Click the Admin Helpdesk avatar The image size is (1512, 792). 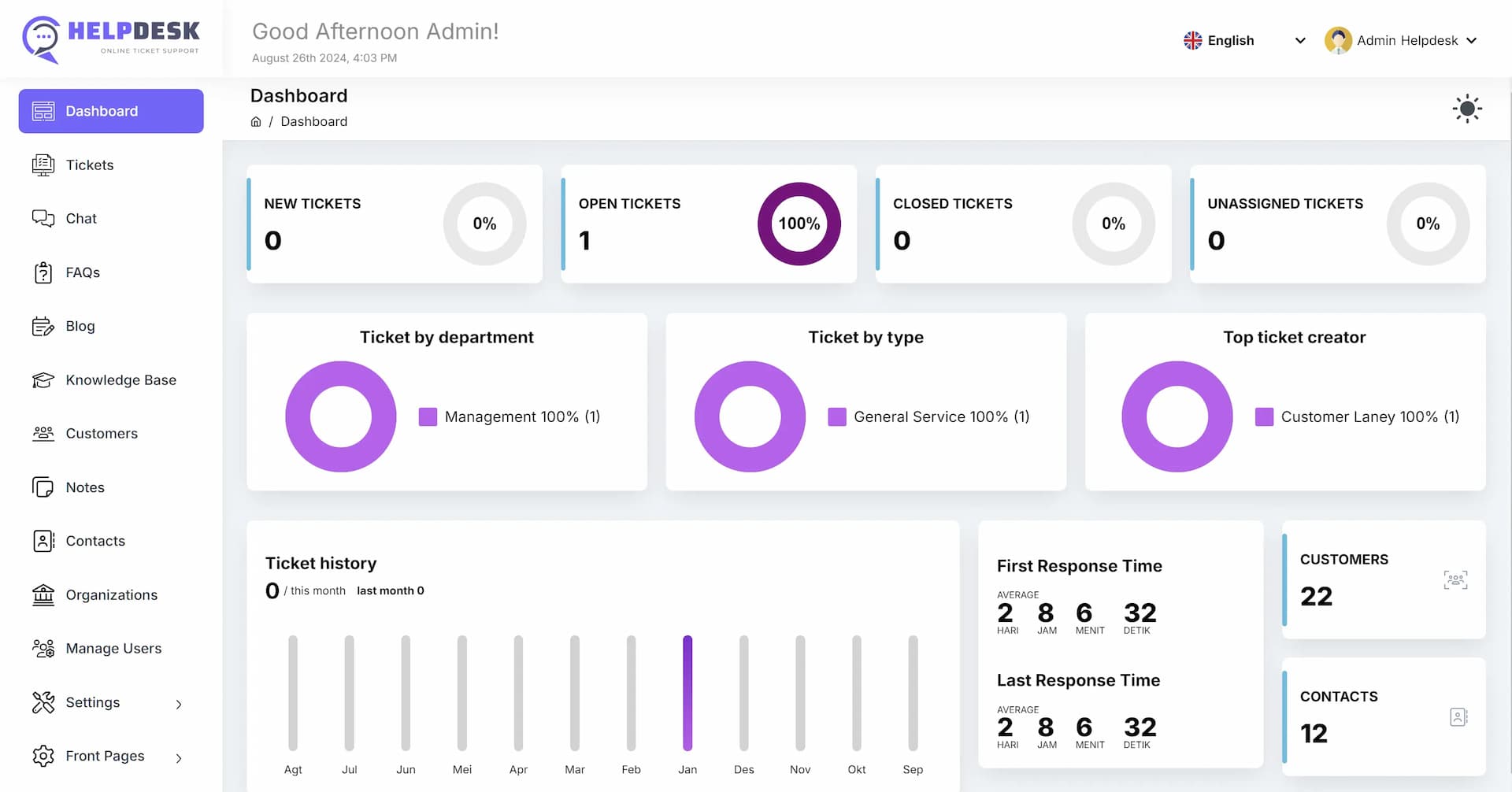click(x=1338, y=40)
